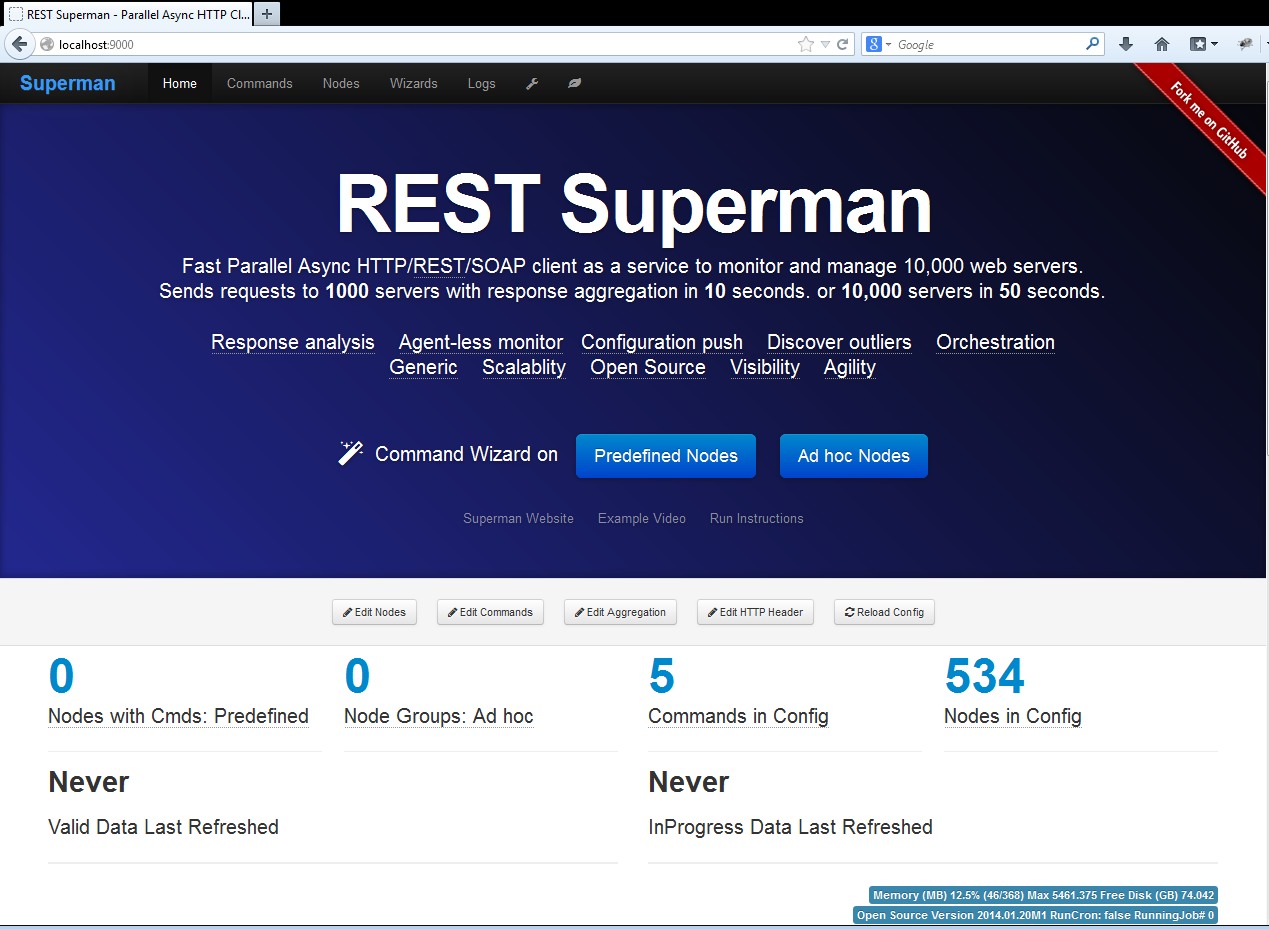
Task: Reload the page with the refresh icon
Action: tap(843, 44)
